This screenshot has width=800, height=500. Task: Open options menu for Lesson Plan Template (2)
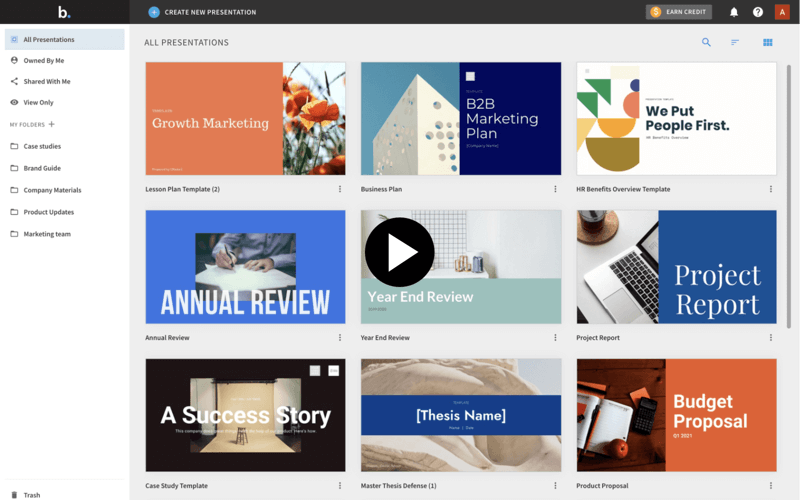click(x=340, y=189)
